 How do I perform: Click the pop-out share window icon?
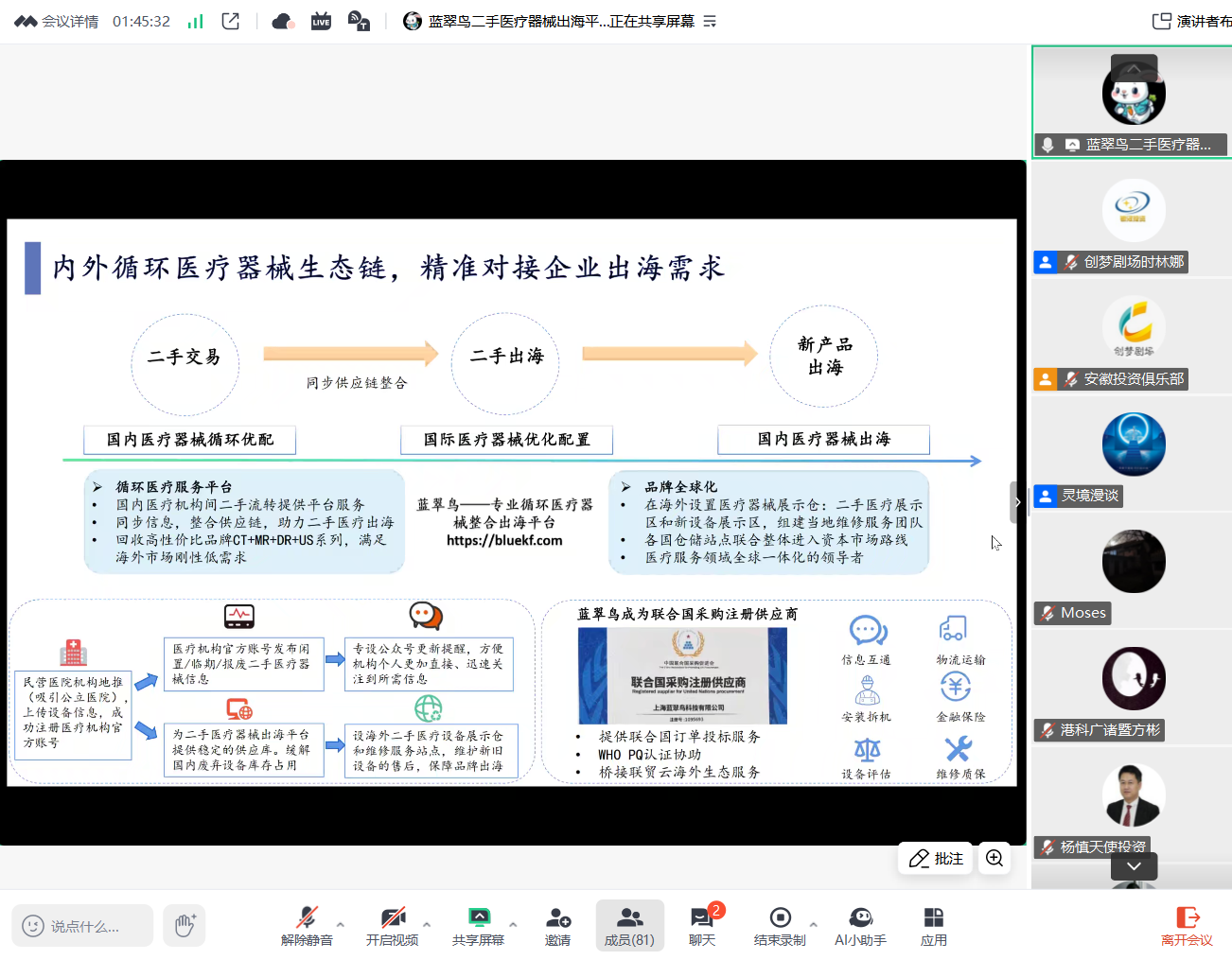[230, 21]
